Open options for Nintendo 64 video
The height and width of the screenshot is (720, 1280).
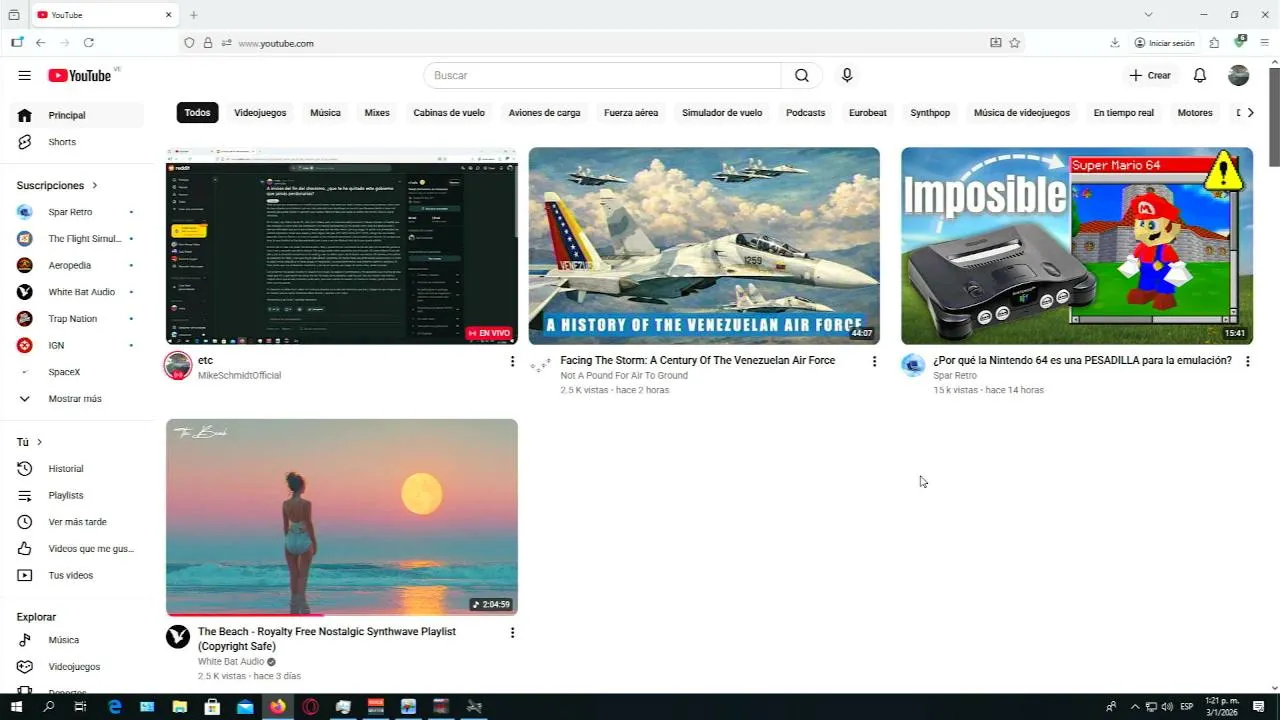click(x=1247, y=361)
